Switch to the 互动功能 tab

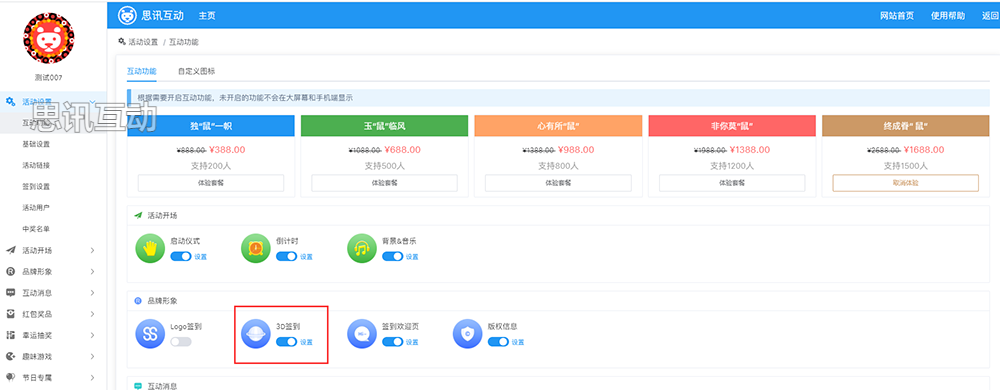pos(142,71)
